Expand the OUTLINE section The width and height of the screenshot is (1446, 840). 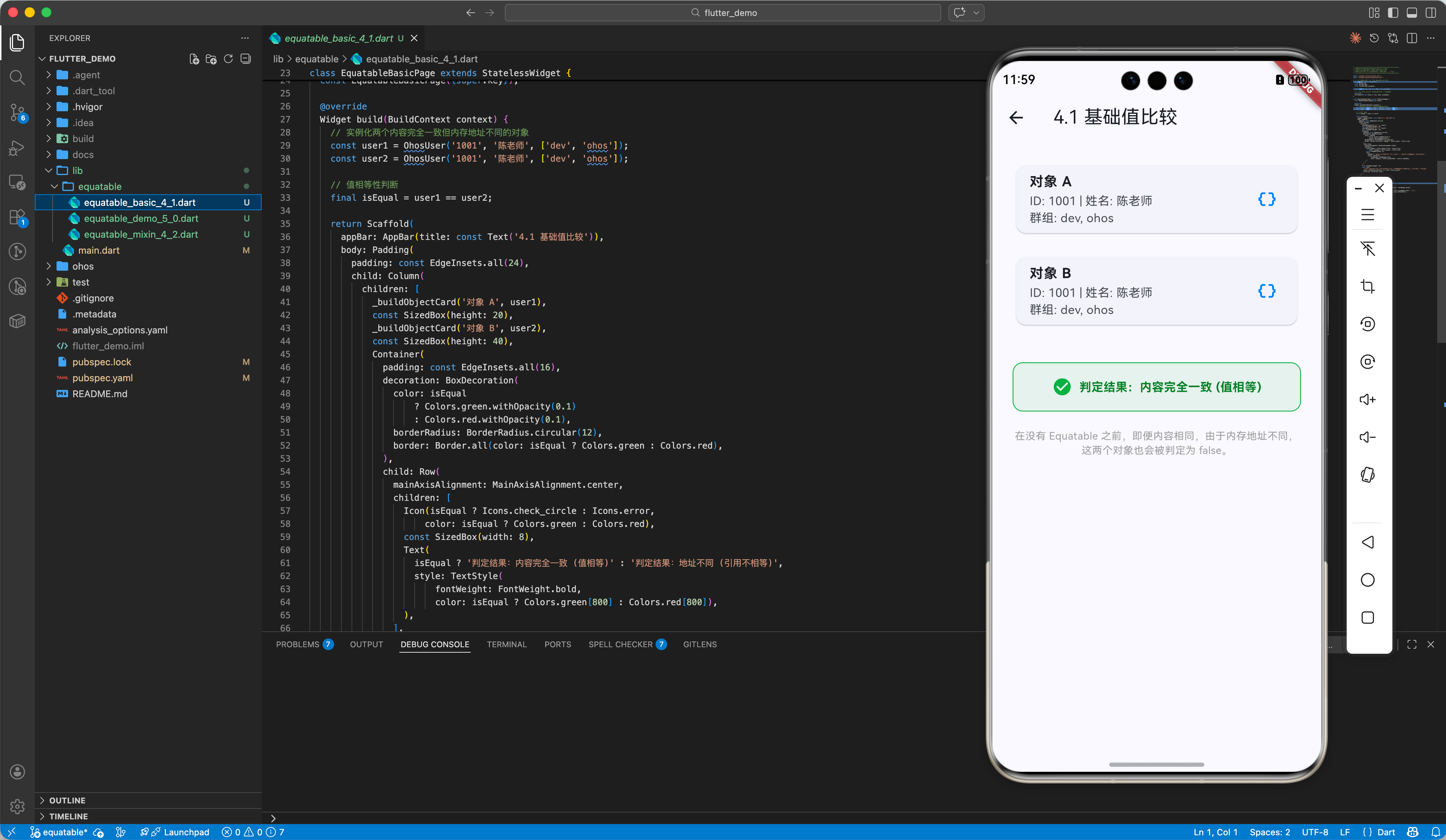click(x=67, y=800)
